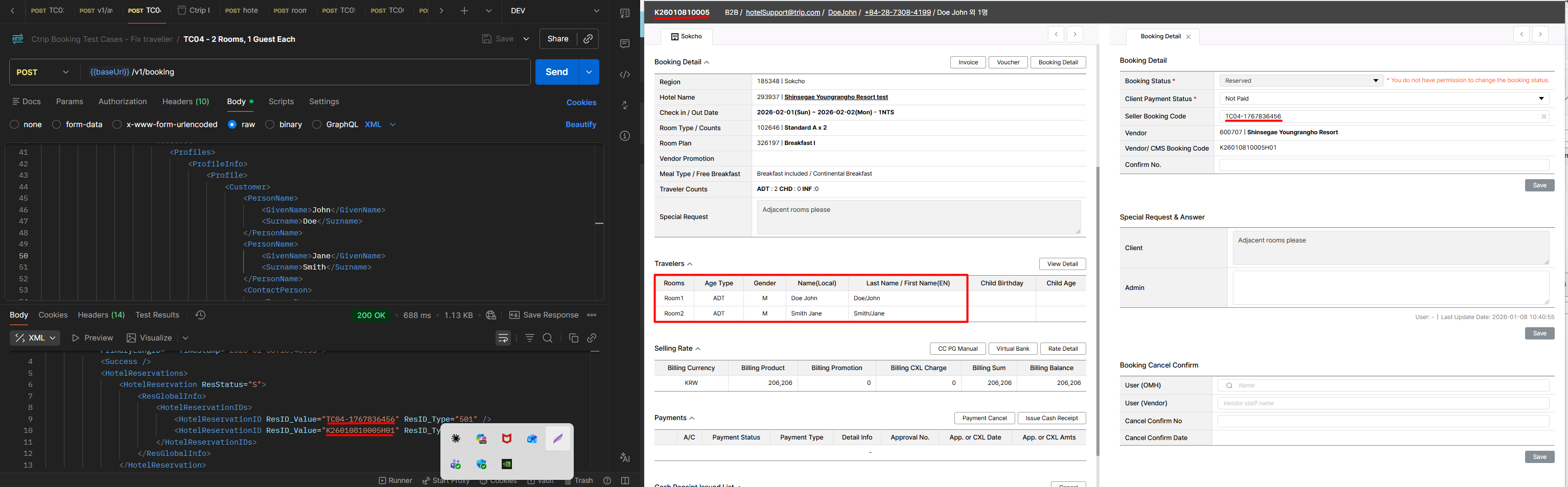1568x487 pixels.
Task: Open the response history clock icon
Action: 200,315
